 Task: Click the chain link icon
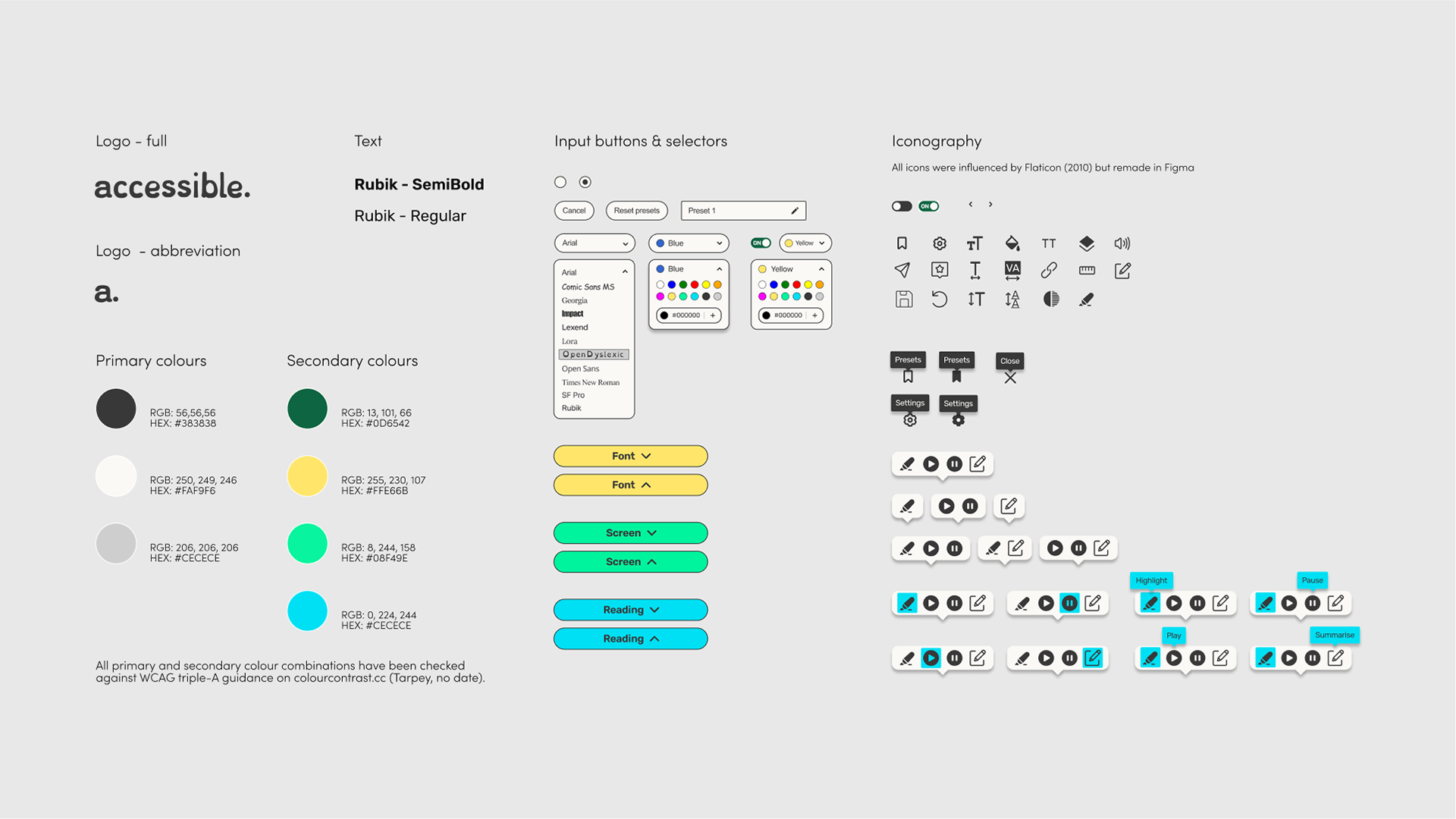(x=1049, y=270)
